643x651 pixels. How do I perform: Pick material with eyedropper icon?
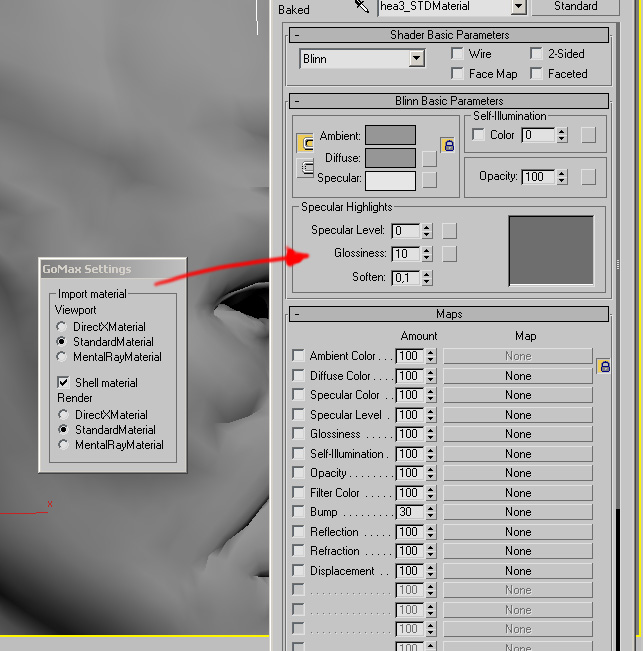362,6
